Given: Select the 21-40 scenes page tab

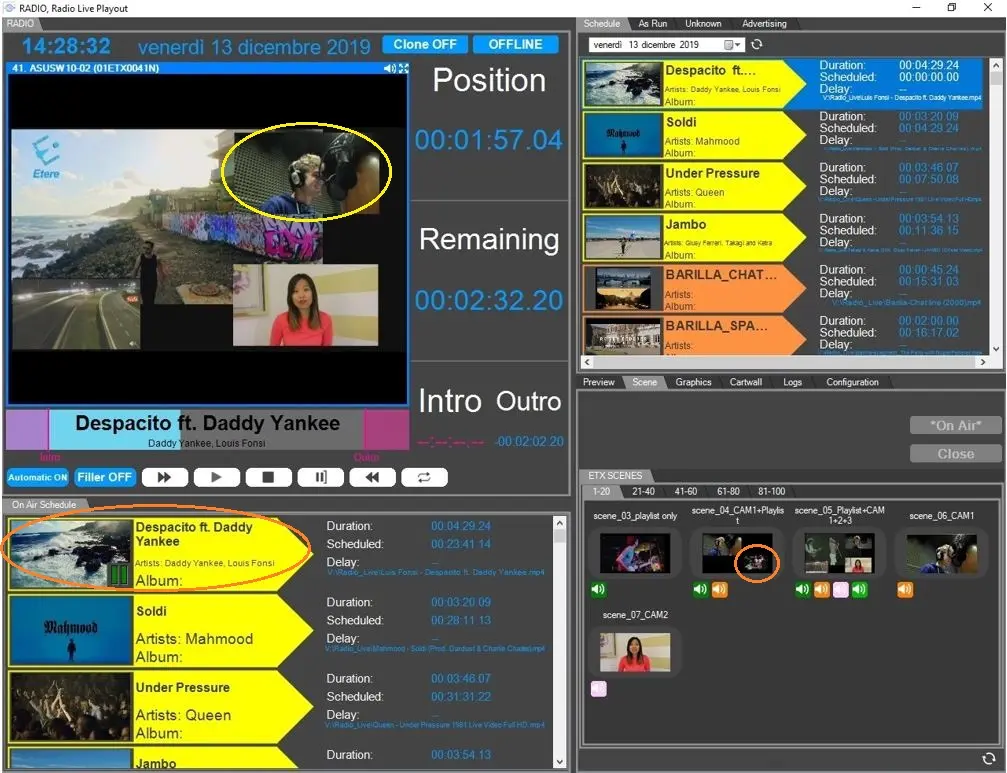Looking at the screenshot, I should (x=645, y=492).
